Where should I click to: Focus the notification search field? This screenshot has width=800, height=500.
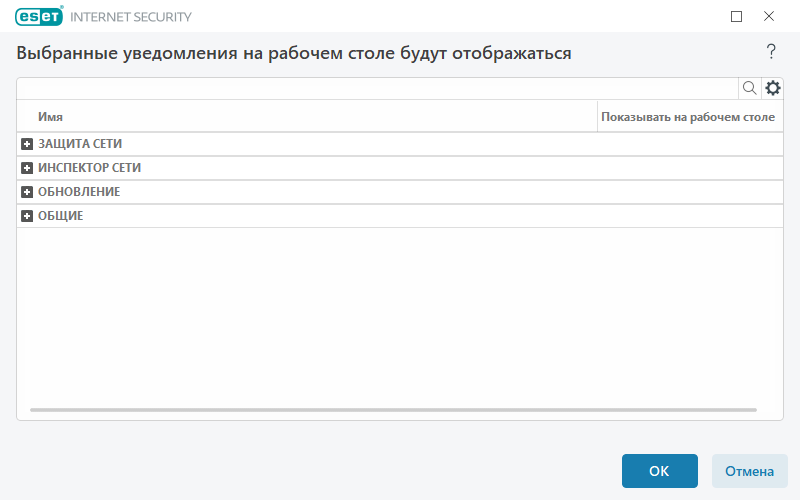click(x=378, y=88)
